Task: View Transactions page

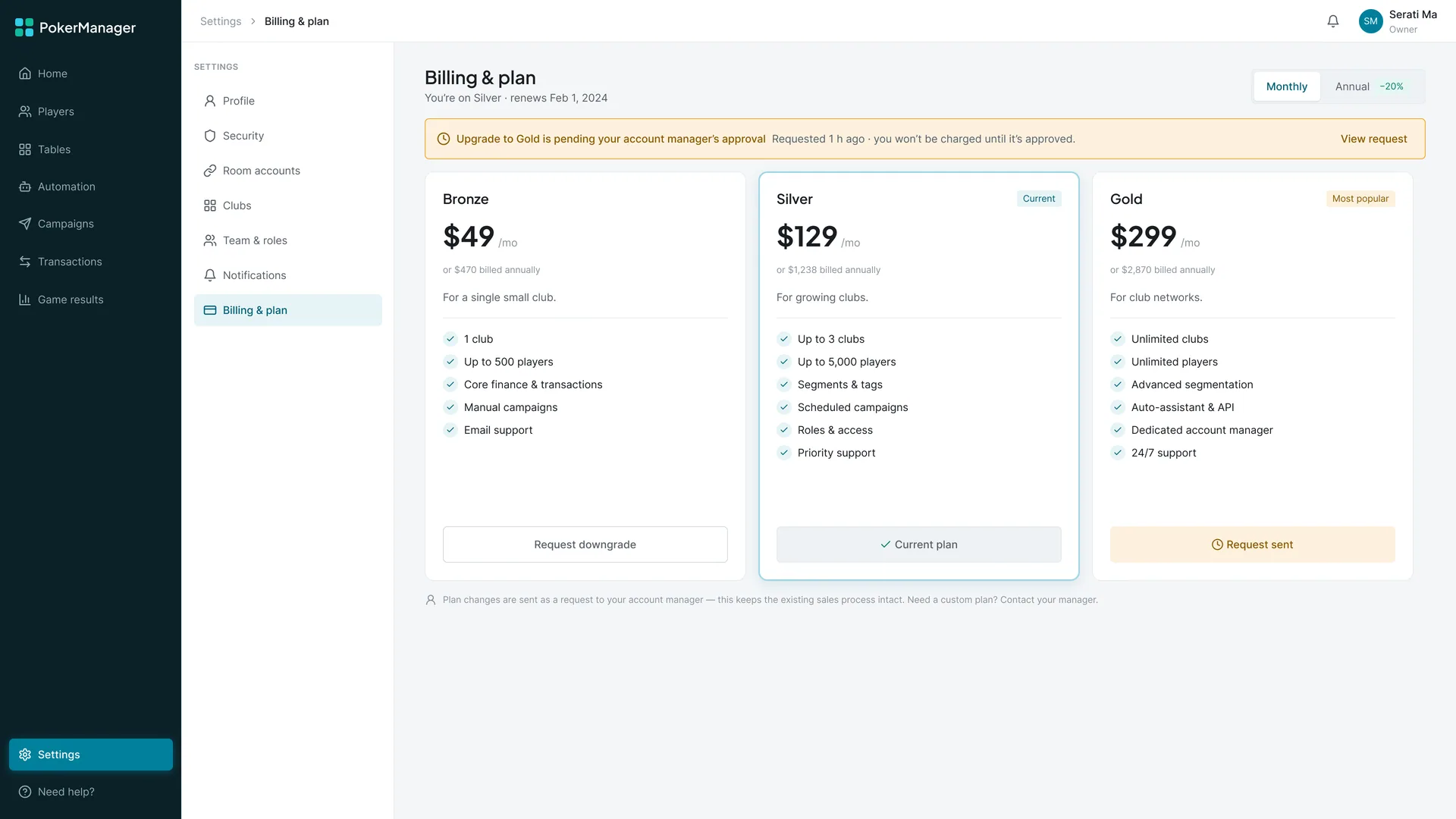Action: [91, 262]
